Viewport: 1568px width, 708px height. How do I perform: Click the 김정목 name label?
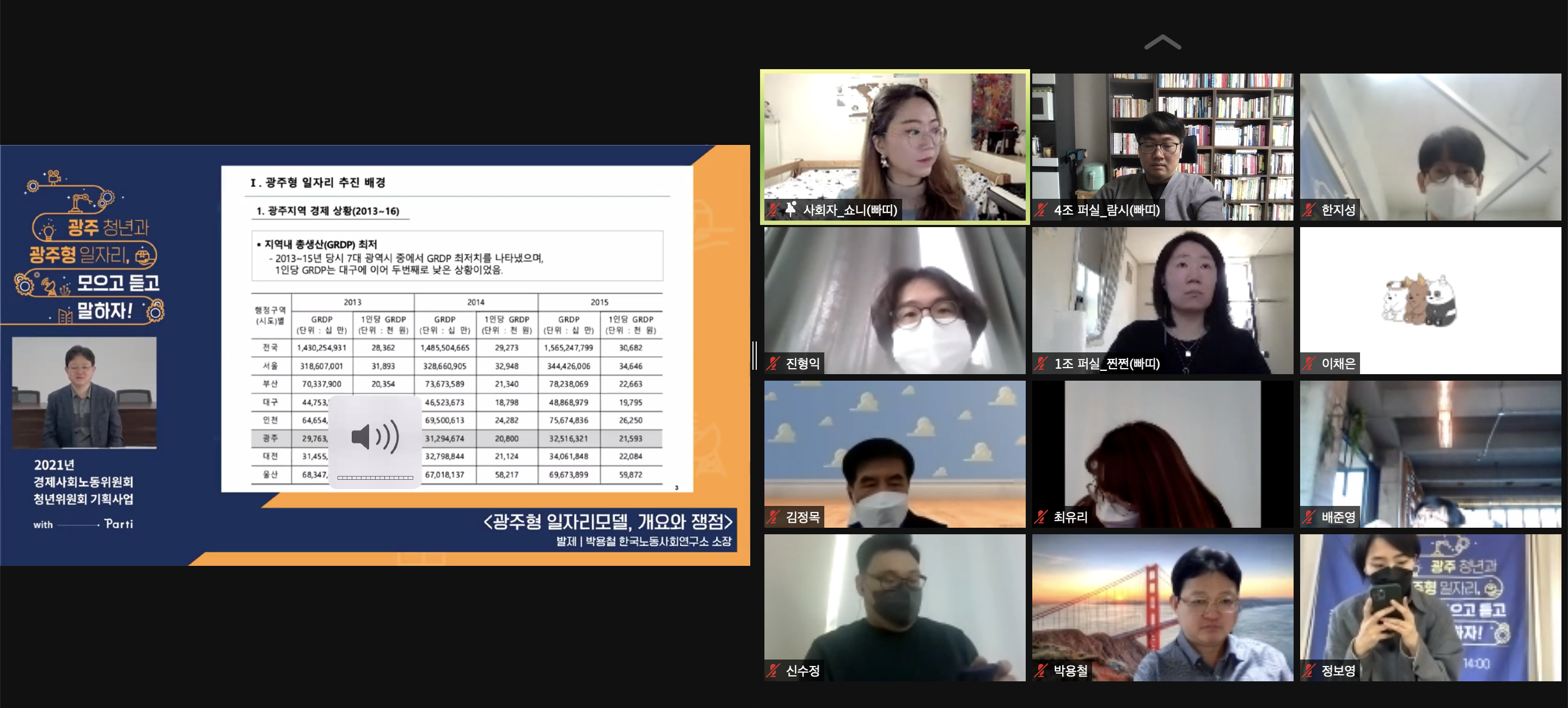(803, 517)
